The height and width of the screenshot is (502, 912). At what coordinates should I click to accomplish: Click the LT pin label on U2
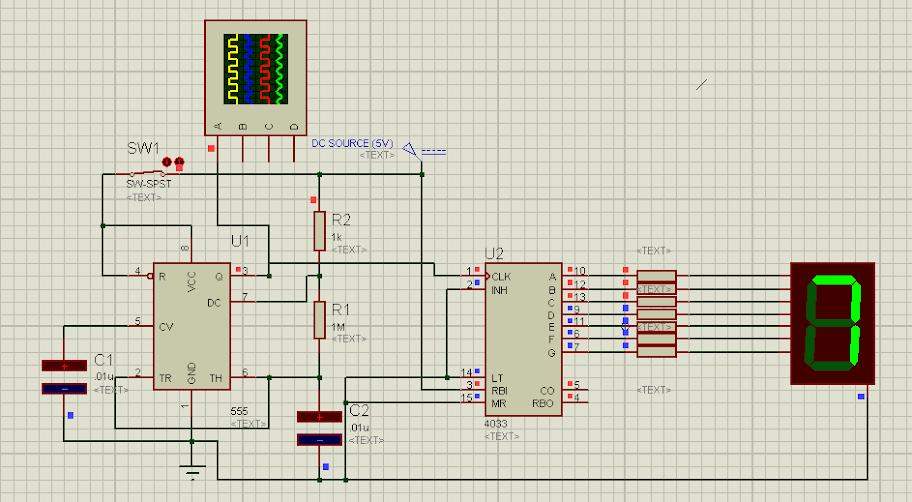point(497,378)
